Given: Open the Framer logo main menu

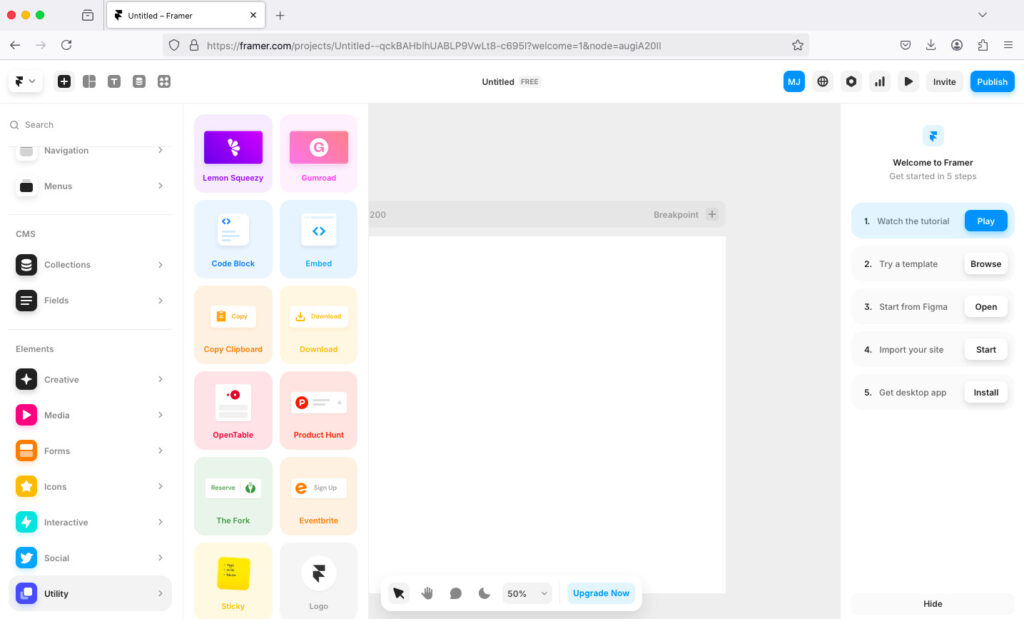Looking at the screenshot, I should click(x=25, y=82).
